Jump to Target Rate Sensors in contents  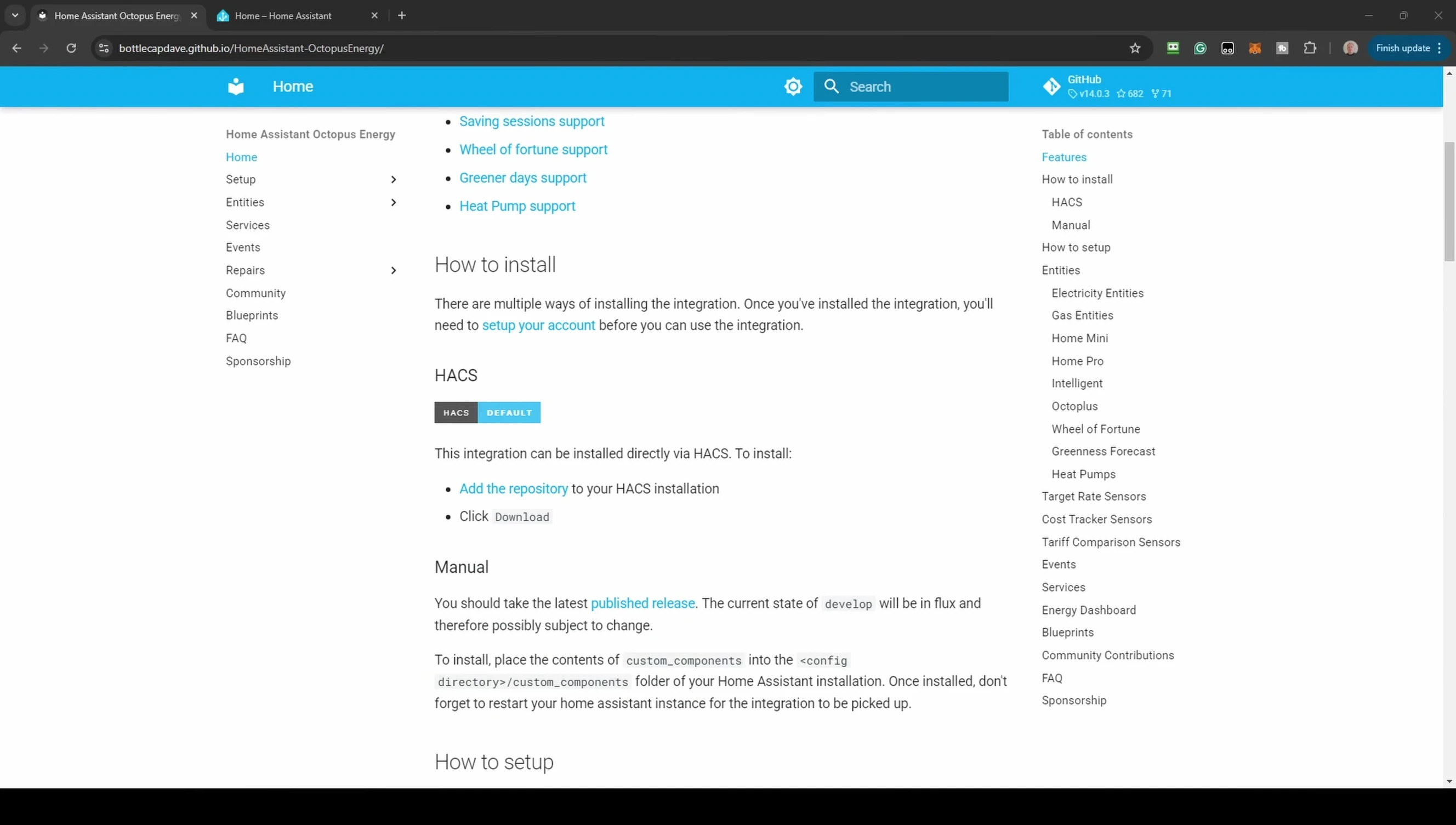pos(1093,496)
